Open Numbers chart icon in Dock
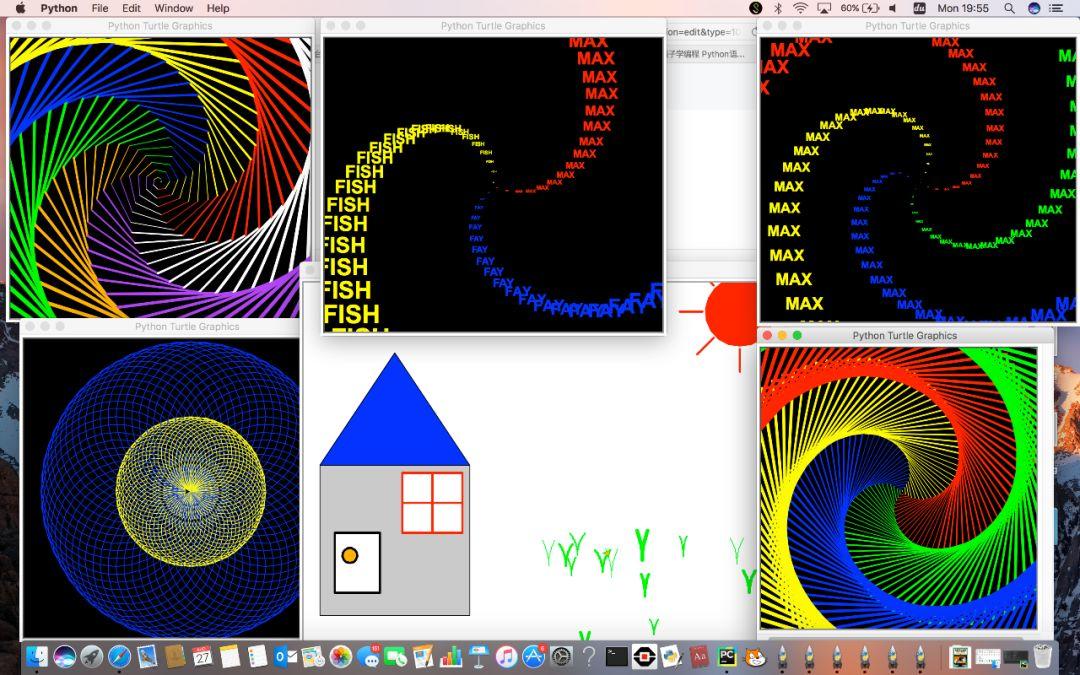This screenshot has width=1080, height=675. point(450,656)
